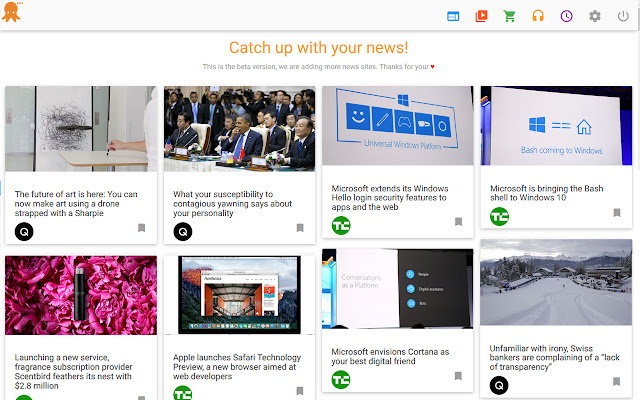Open snowy Swiss village image
This screenshot has width=640, height=400.
coord(556,282)
